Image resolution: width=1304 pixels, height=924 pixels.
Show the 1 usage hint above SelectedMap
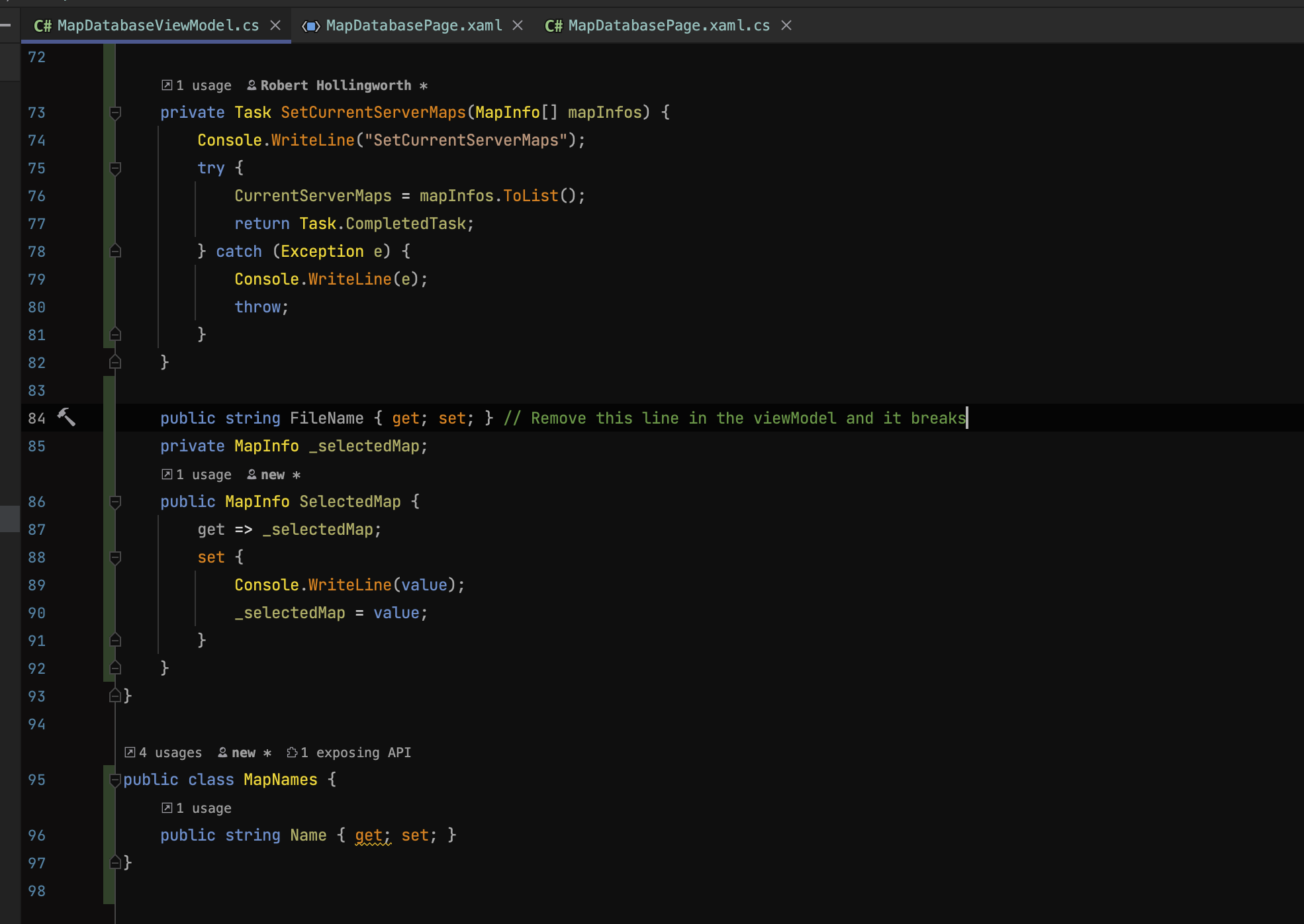[197, 475]
